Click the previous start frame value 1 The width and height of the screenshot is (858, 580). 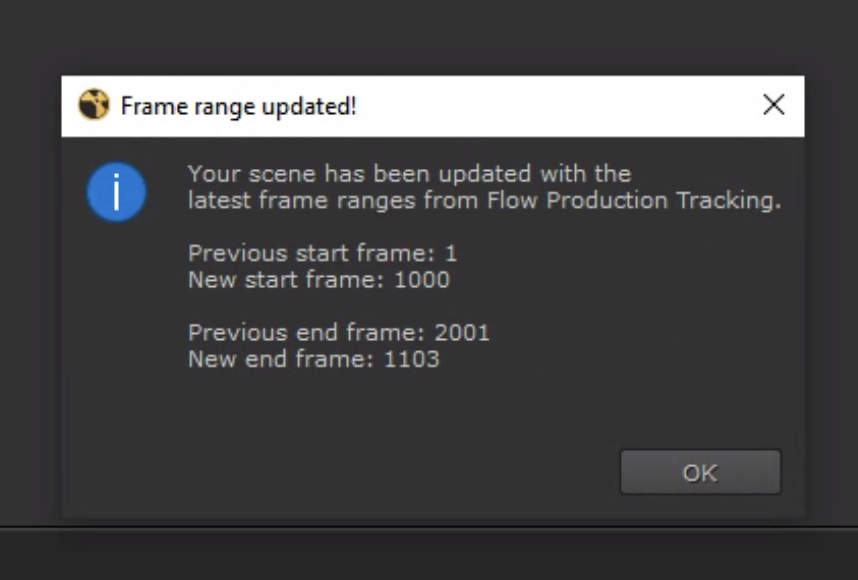451,253
